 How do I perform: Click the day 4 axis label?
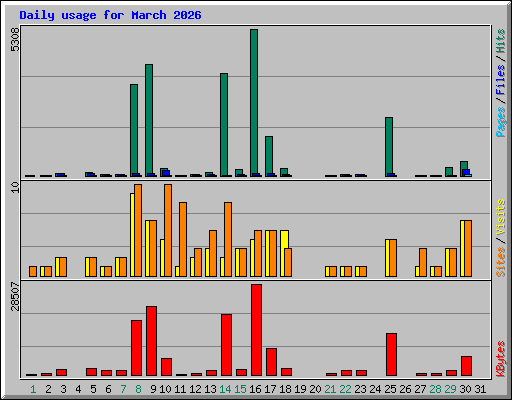pos(78,389)
